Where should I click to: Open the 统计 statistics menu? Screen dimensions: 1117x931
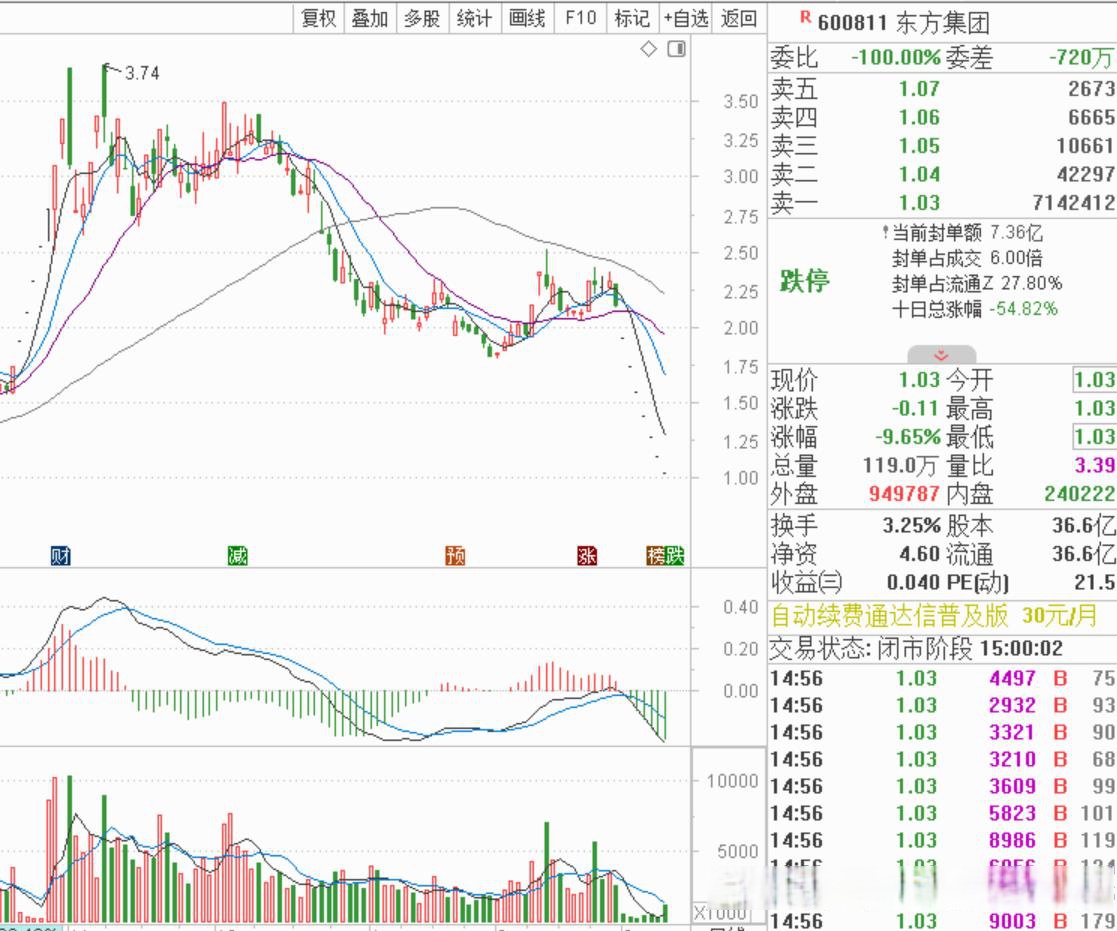474,18
